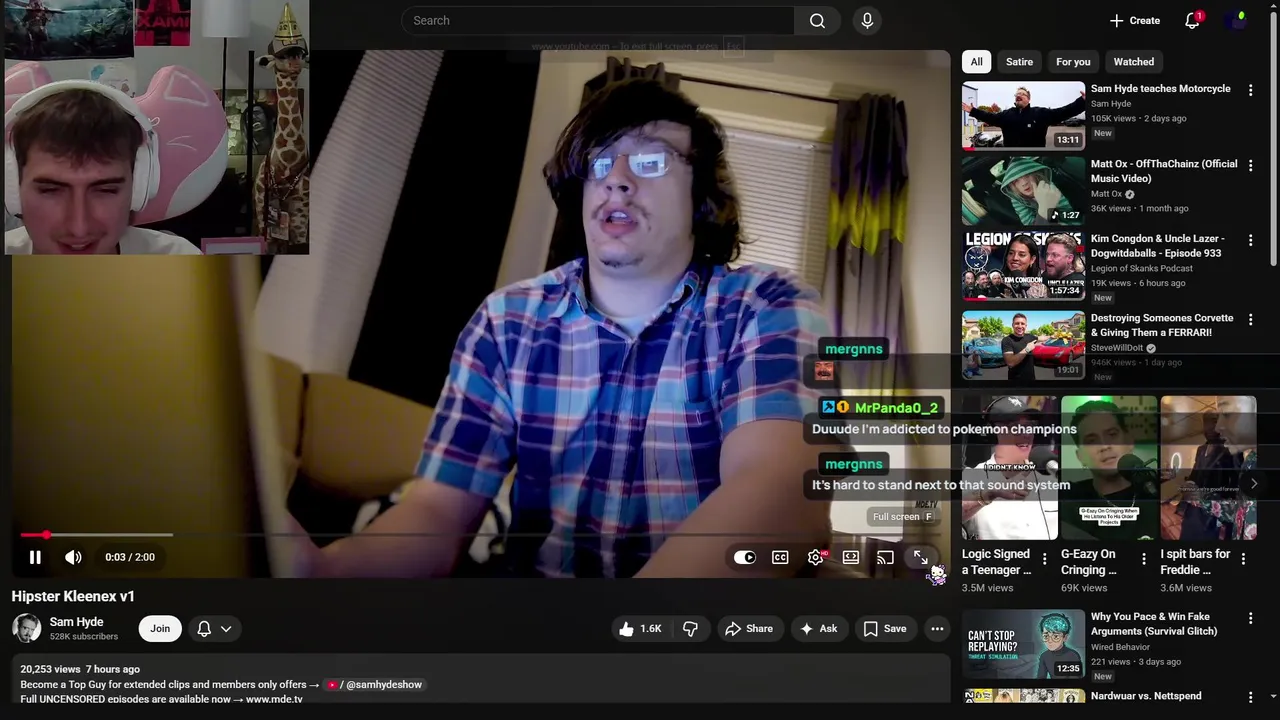Open options for Sam Hyde teaches Motorcycle

(1250, 90)
